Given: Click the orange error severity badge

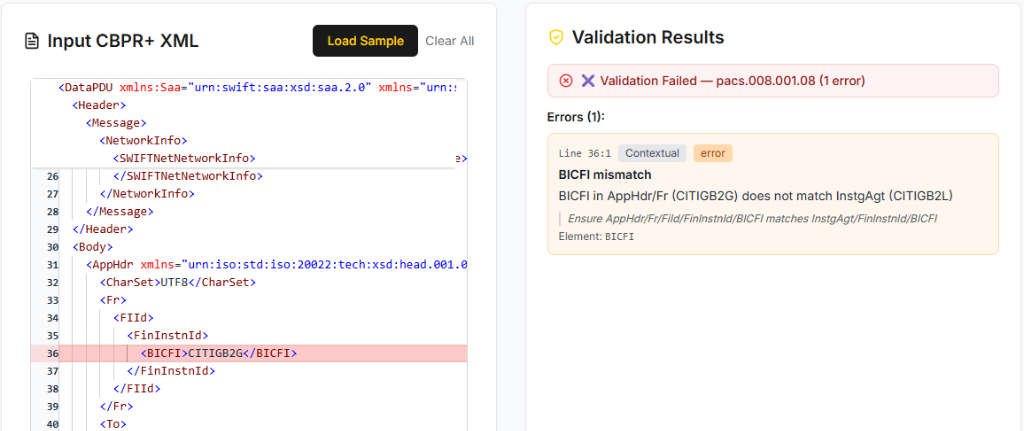Looking at the screenshot, I should pyautogui.click(x=713, y=153).
